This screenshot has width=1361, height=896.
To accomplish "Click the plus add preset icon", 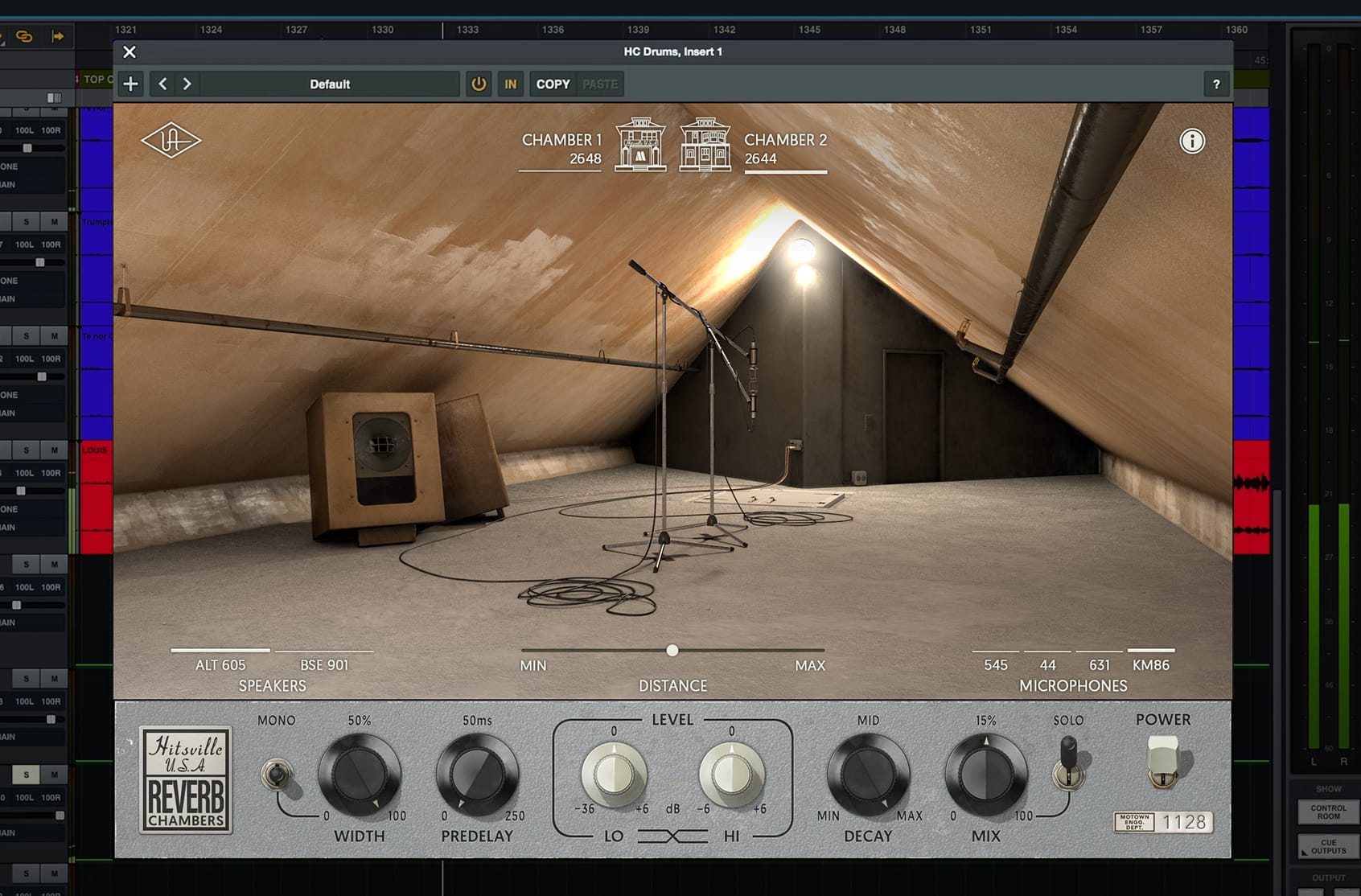I will (x=130, y=84).
